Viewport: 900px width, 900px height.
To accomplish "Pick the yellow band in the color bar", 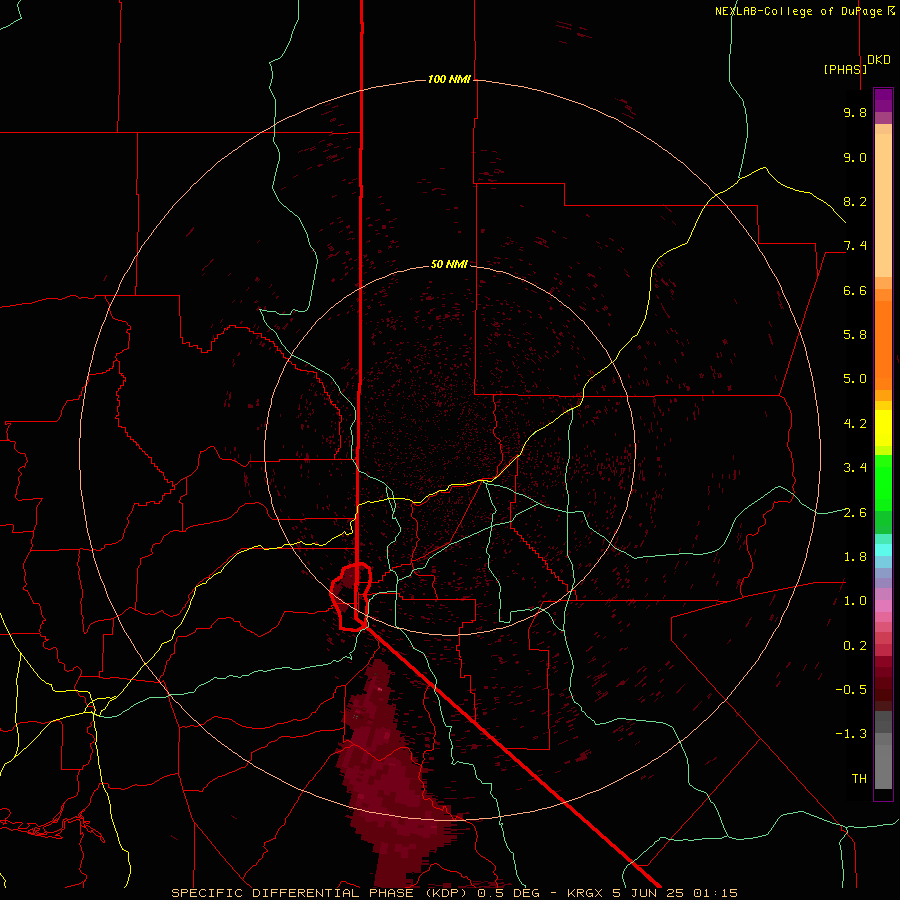I will coord(883,428).
